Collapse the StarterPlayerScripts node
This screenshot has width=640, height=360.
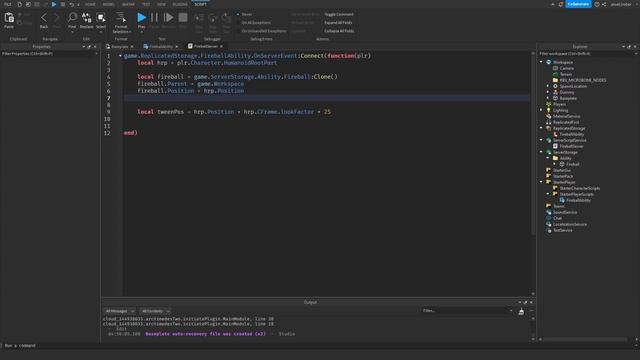point(548,194)
